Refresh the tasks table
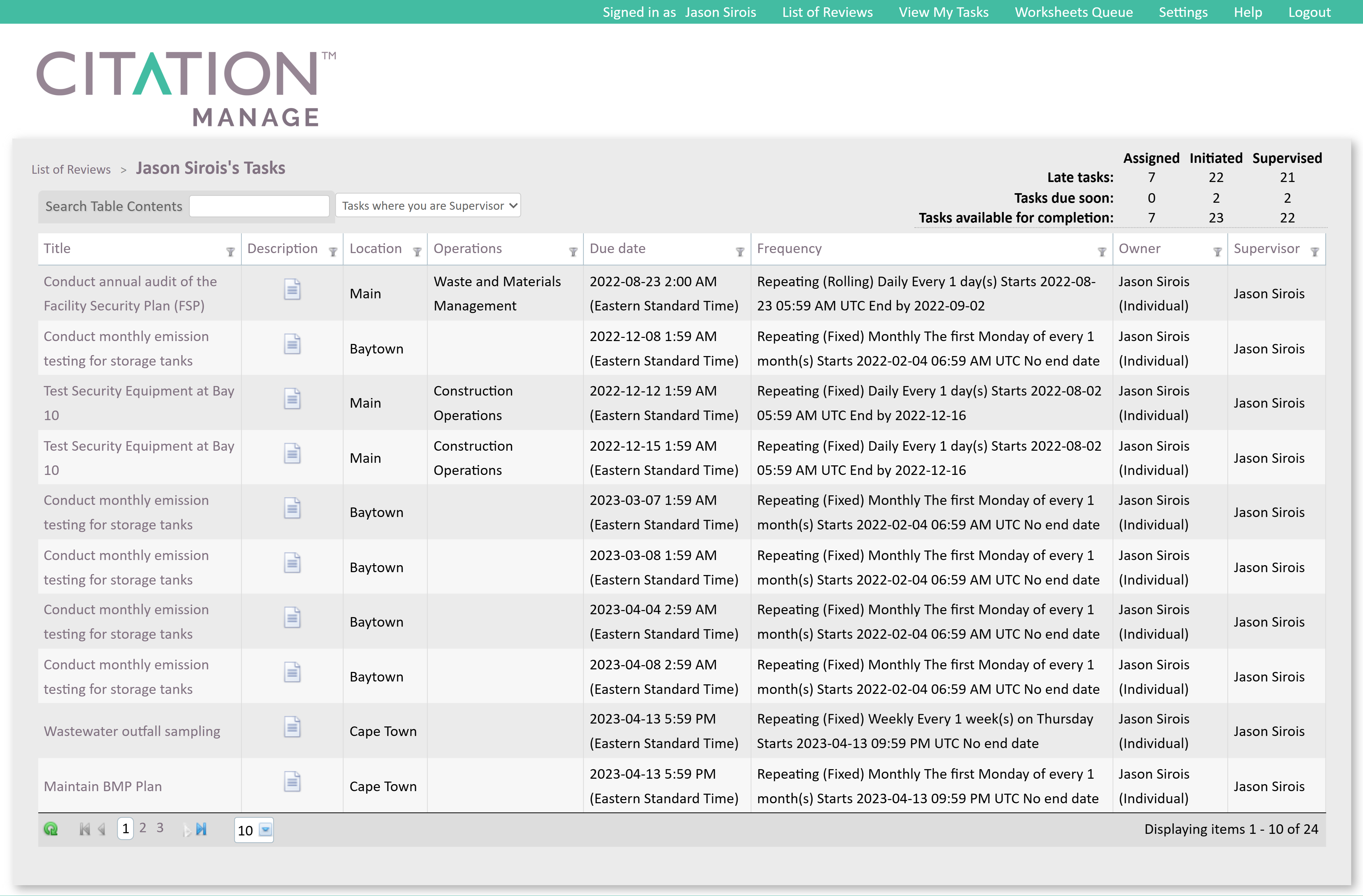The height and width of the screenshot is (896, 1363). click(x=51, y=828)
